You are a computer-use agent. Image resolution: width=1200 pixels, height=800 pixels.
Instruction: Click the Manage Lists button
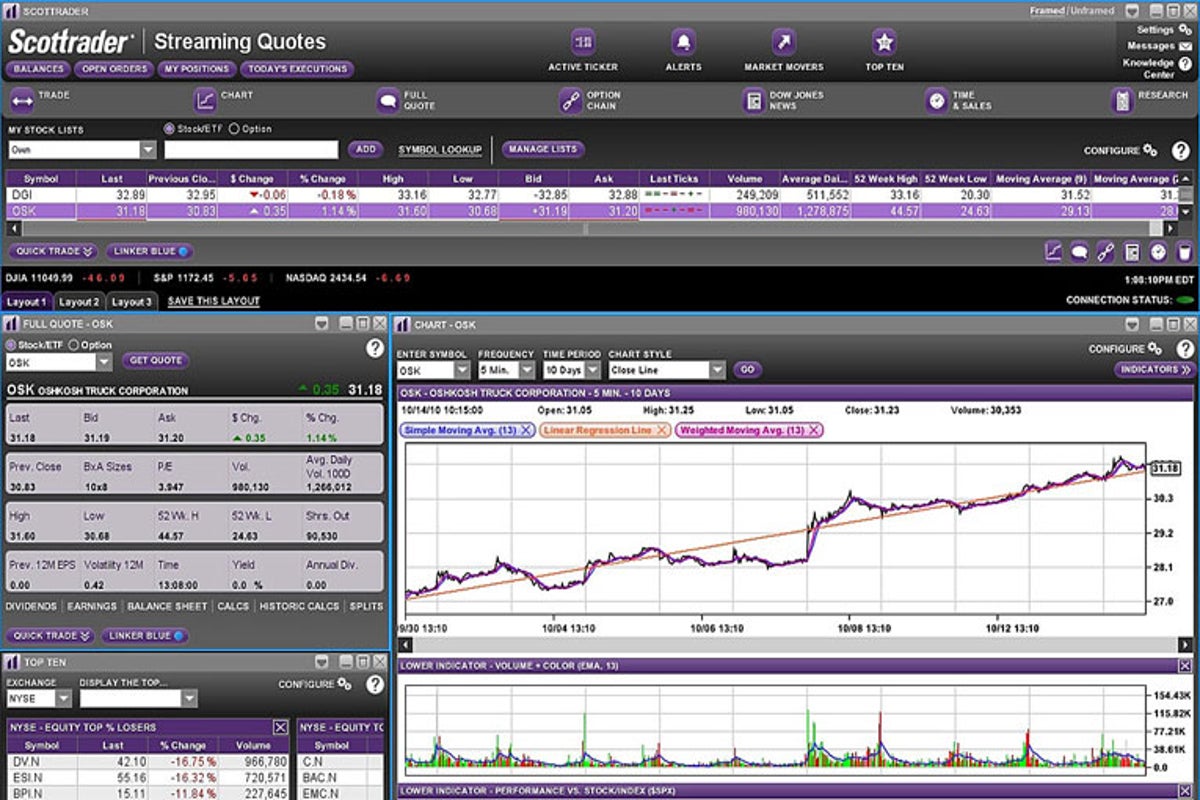coord(543,149)
